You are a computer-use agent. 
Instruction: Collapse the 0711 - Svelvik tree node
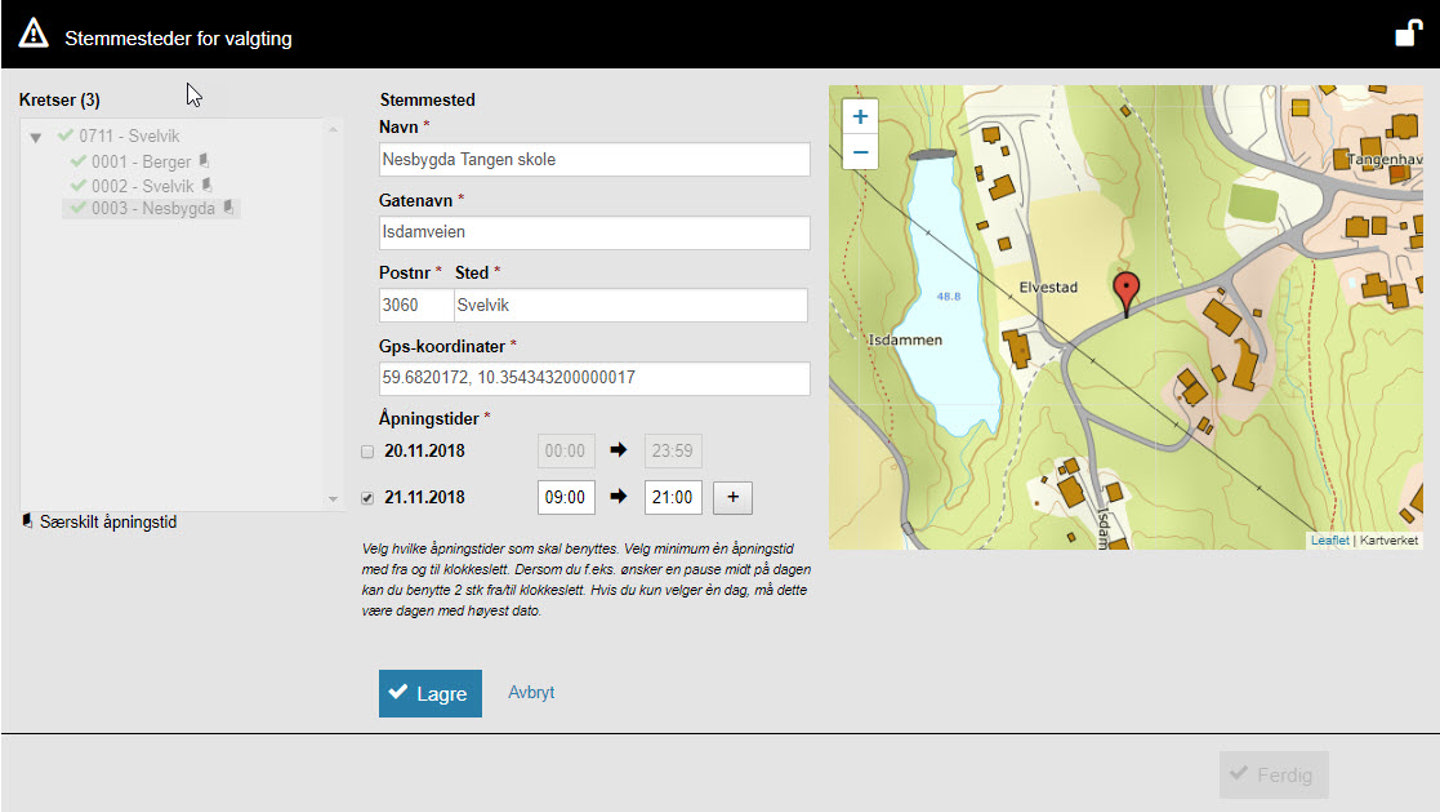coord(36,138)
